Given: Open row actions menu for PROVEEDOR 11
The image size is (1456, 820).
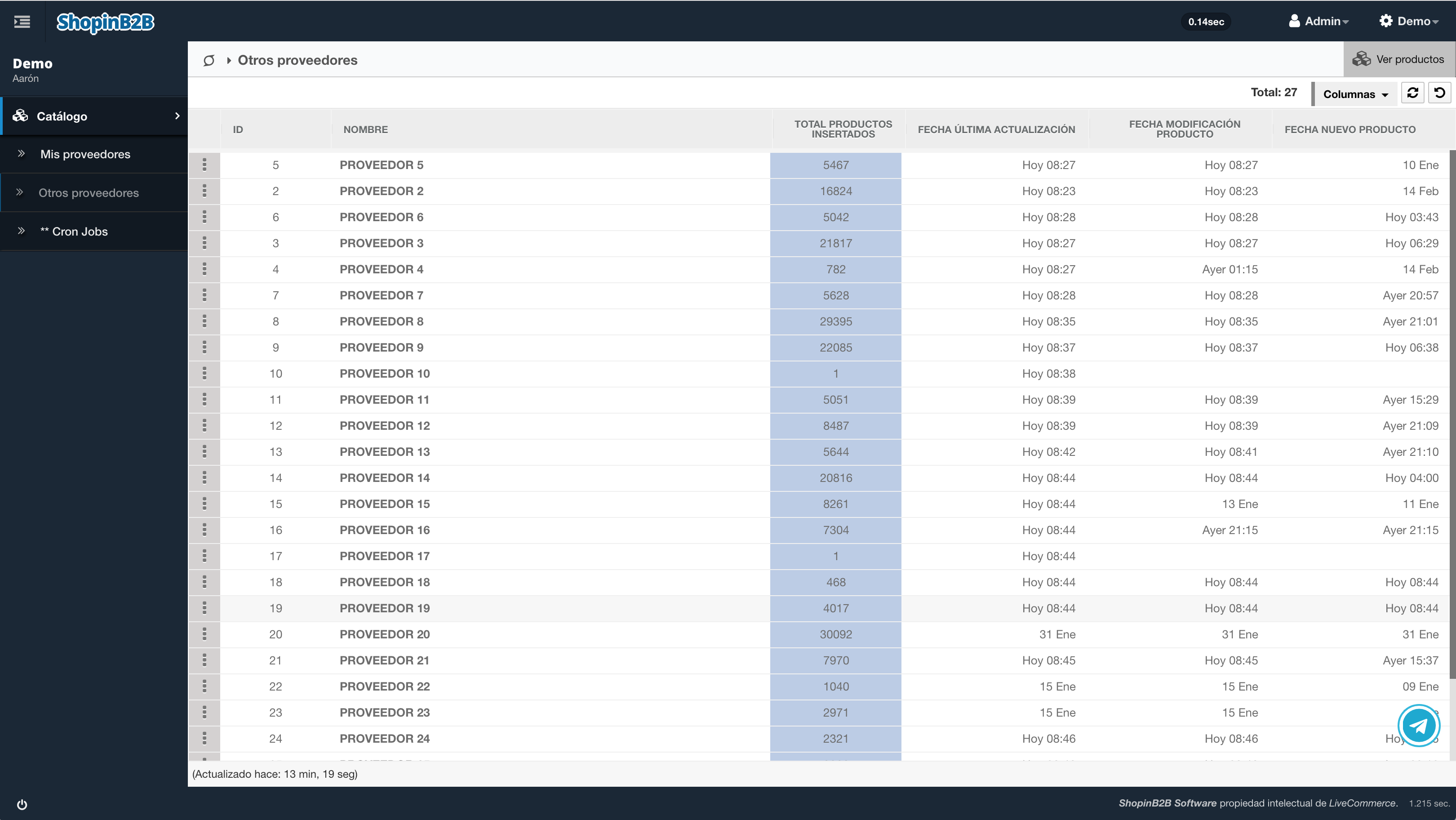Looking at the screenshot, I should [204, 400].
